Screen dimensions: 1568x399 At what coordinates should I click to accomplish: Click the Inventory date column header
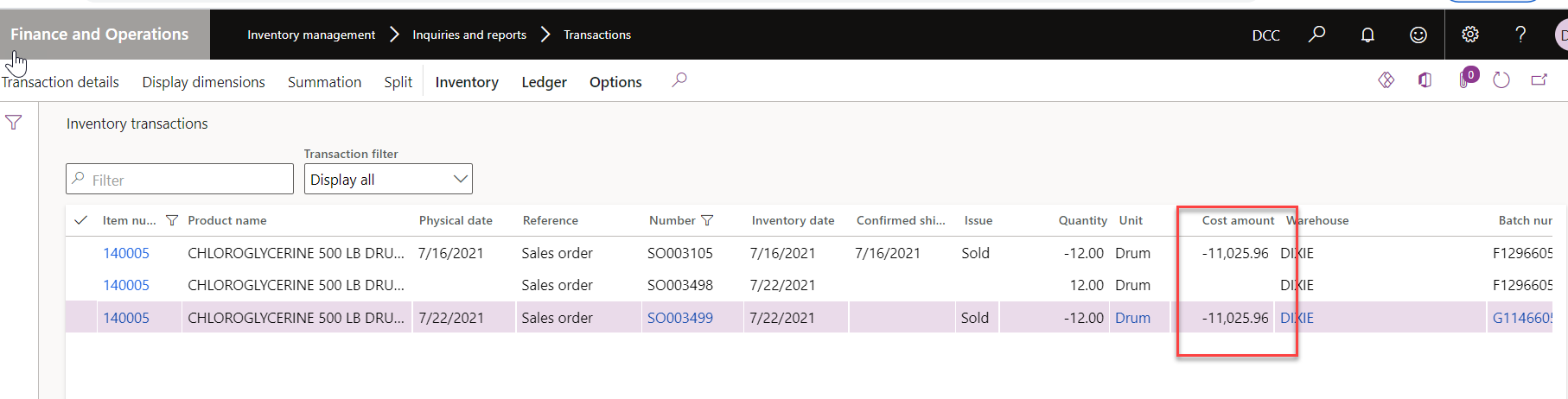(793, 220)
